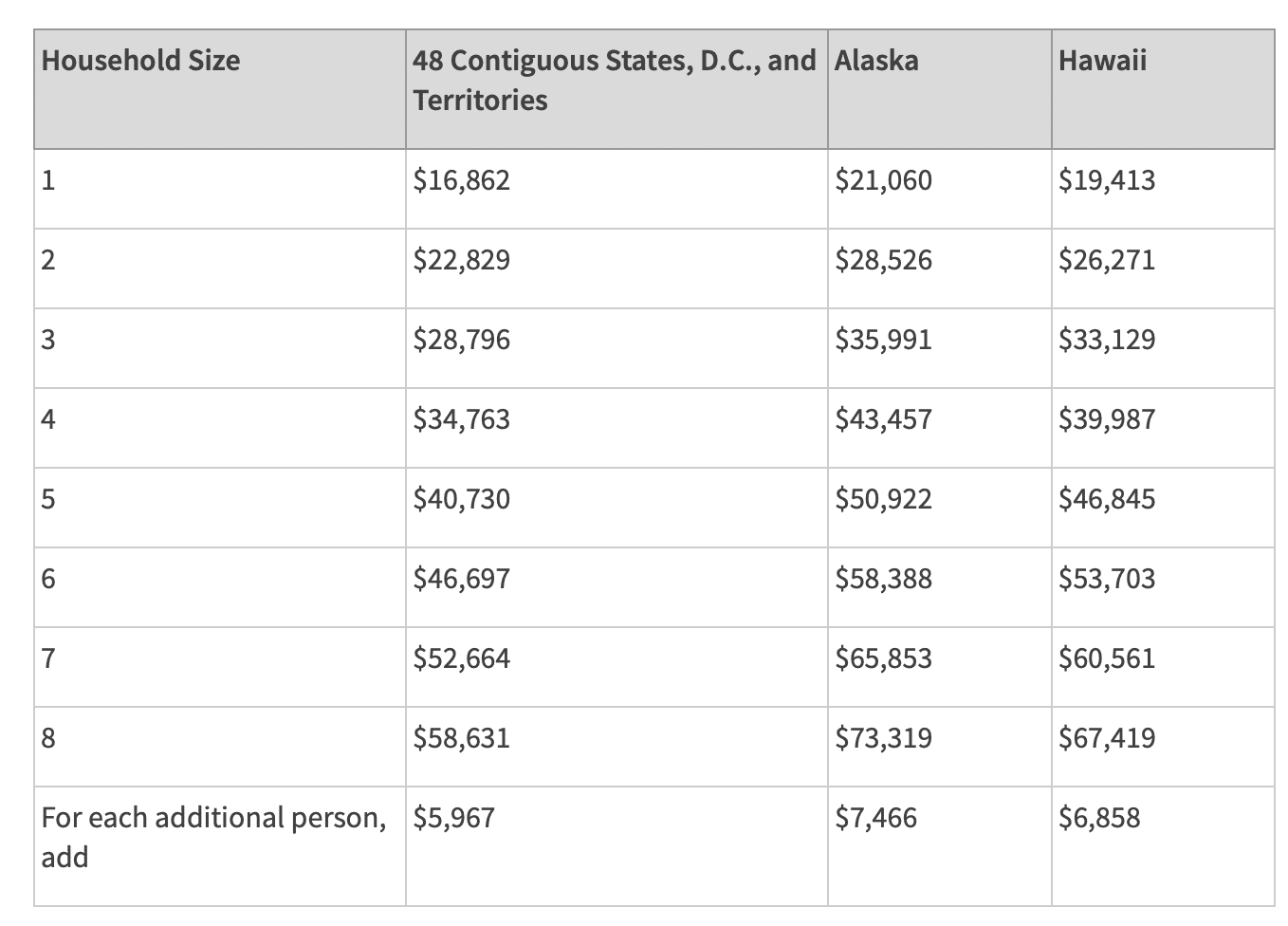Select Hawaii additional amount $6,858
Screen dimensions: 1288x926
(x=1099, y=818)
